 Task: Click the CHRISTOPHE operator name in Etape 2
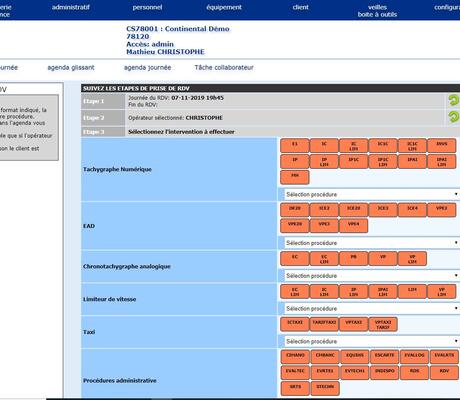[204, 118]
